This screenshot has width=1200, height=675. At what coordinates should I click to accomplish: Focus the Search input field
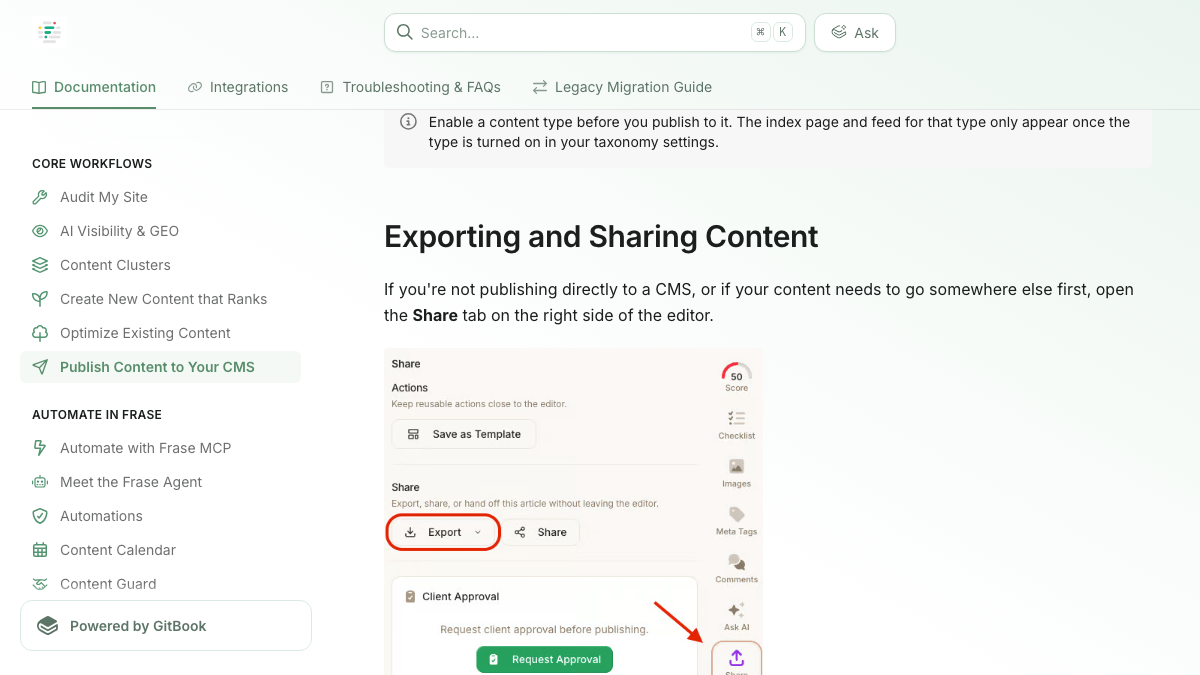click(595, 32)
